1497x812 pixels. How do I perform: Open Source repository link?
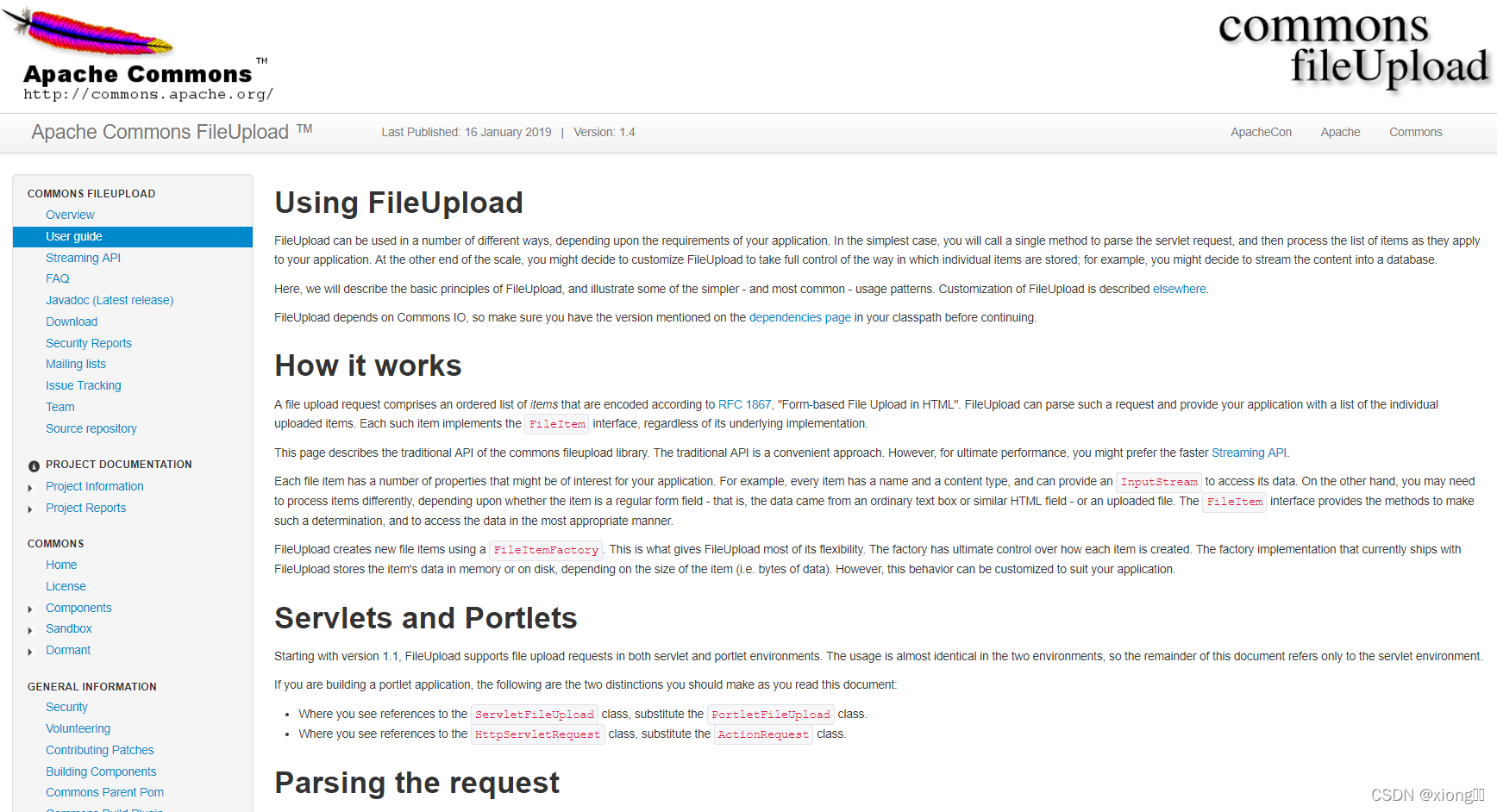[x=91, y=428]
